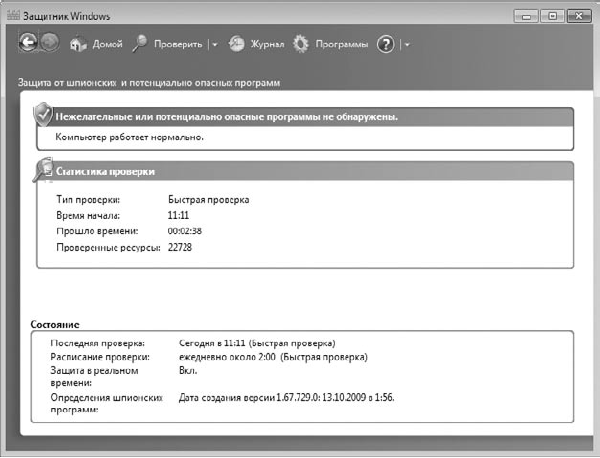The height and width of the screenshot is (458, 600).
Task: Open the Программы text label in the toolbar
Action: tap(341, 45)
